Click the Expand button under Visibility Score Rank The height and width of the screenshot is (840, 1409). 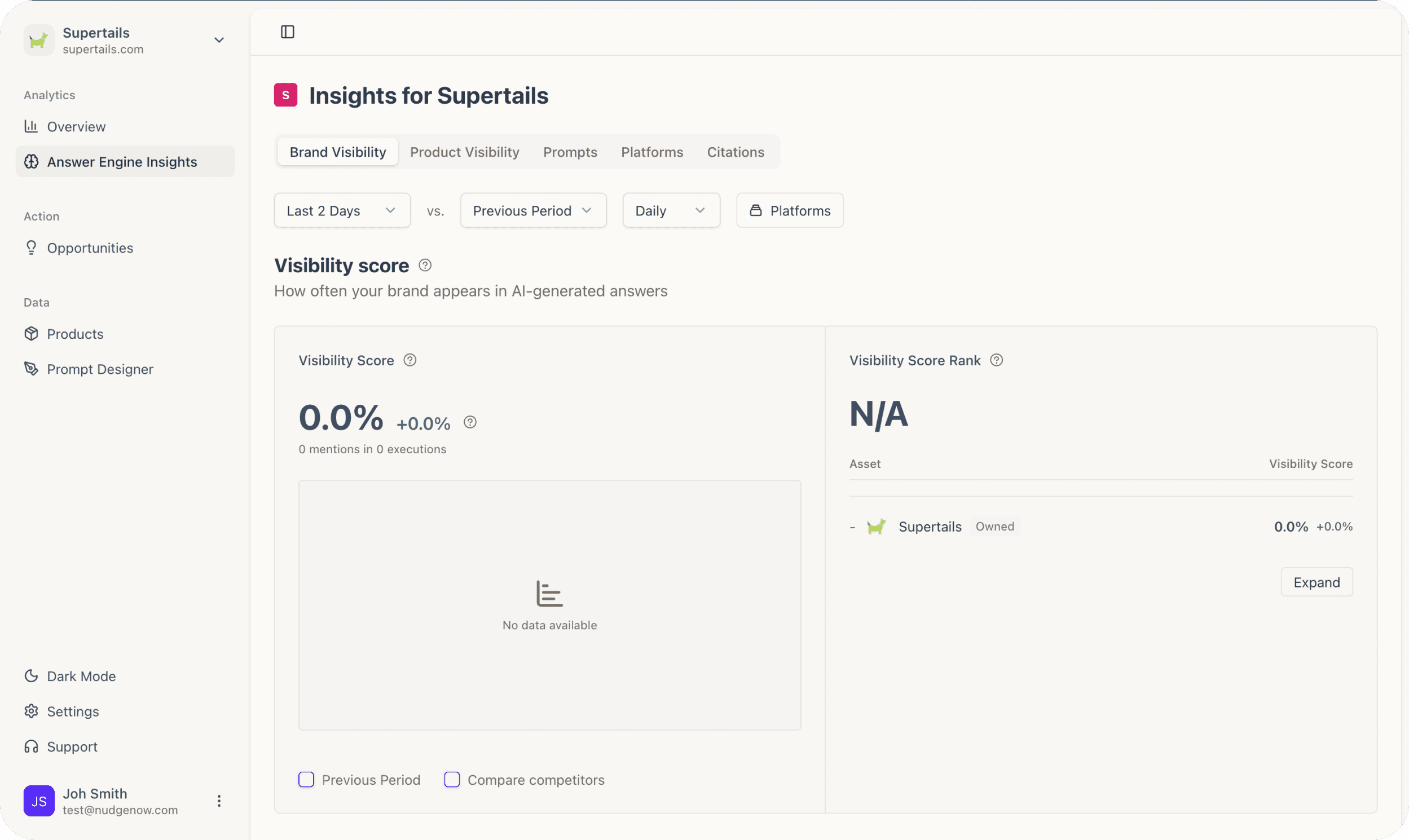point(1316,582)
